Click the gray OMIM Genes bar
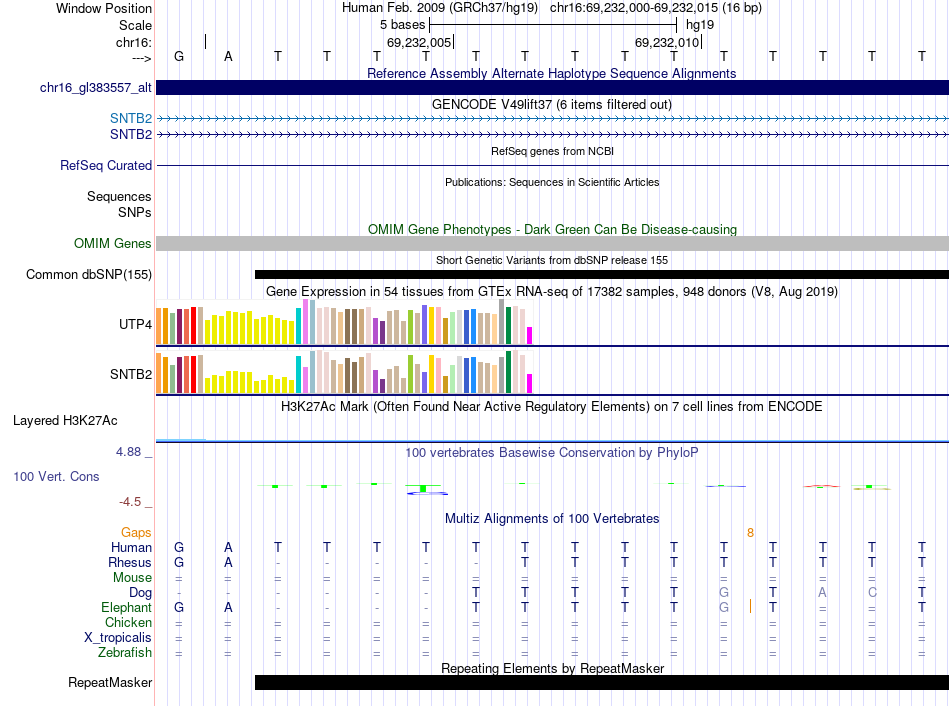 (553, 244)
